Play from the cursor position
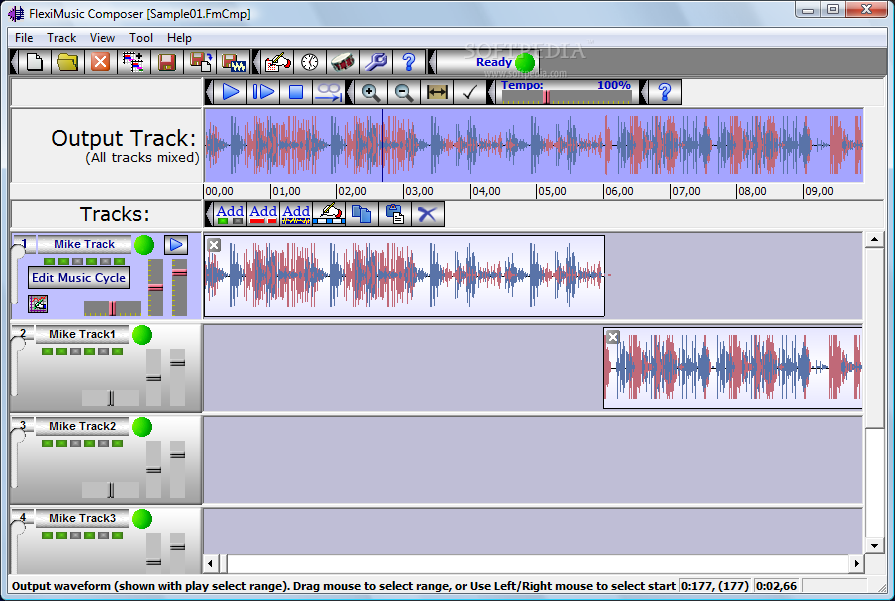The height and width of the screenshot is (601, 895). 263,92
